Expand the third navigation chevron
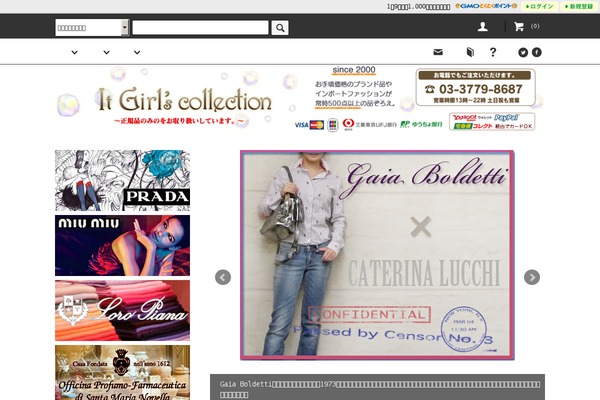This screenshot has width=600, height=400. tap(137, 52)
